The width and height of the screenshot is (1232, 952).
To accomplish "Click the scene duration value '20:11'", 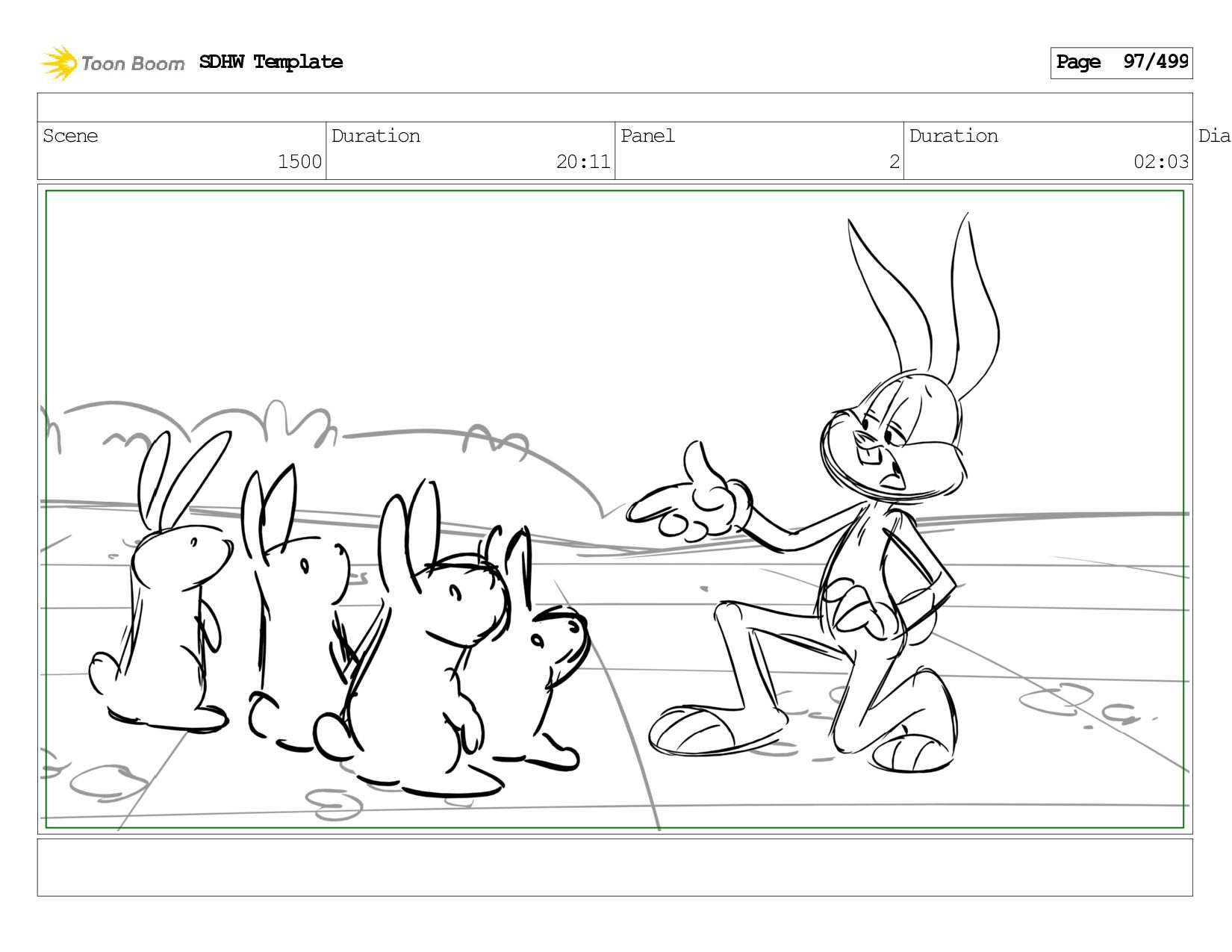I will click(x=583, y=161).
